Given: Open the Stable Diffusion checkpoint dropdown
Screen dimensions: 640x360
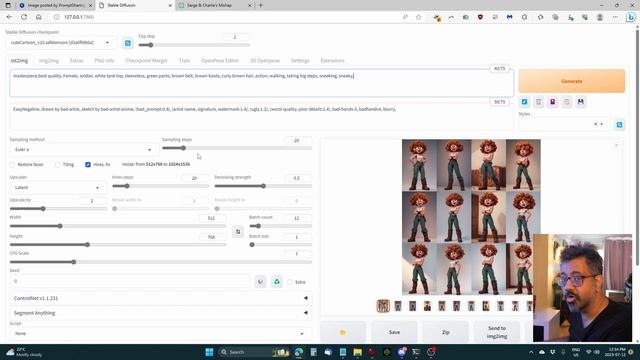Looking at the screenshot, I should pos(60,42).
